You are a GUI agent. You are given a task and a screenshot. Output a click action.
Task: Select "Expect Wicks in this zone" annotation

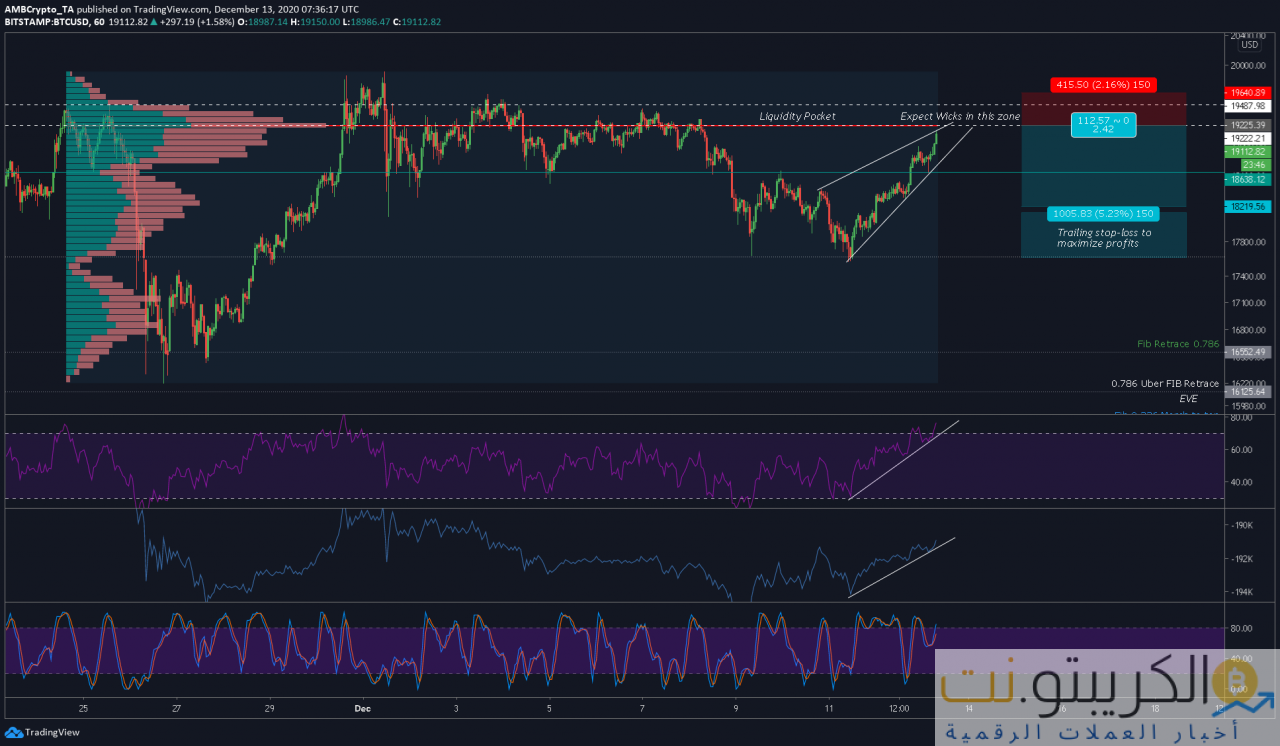[x=959, y=117]
